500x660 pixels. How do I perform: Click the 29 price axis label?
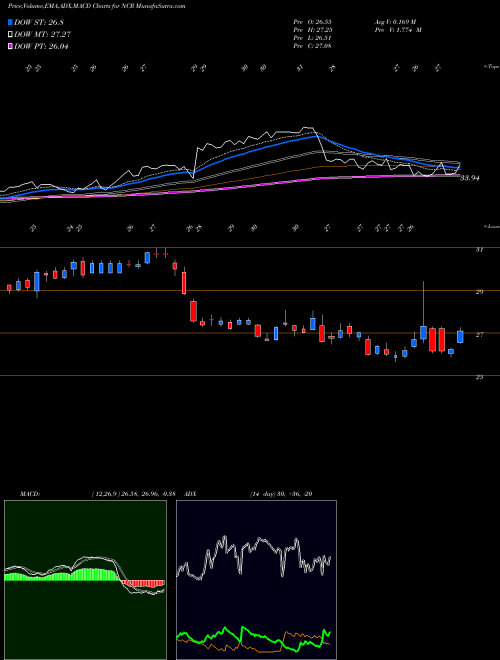pos(479,292)
